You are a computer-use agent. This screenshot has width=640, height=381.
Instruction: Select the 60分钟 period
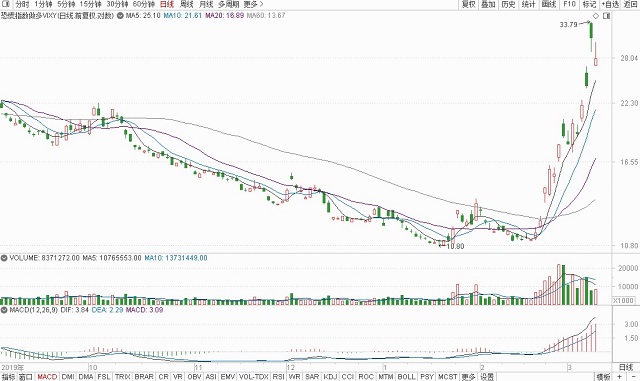(x=144, y=4)
